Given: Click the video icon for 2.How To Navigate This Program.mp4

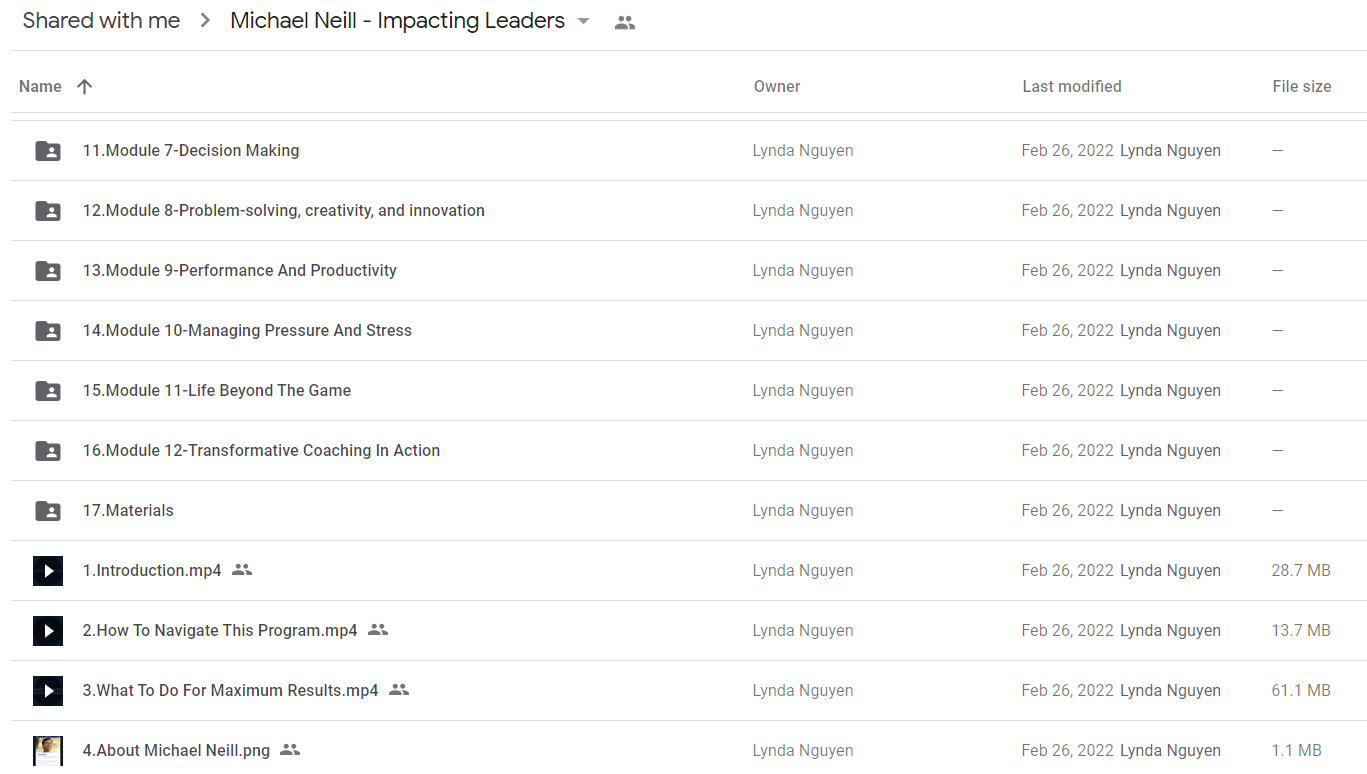Looking at the screenshot, I should [x=48, y=631].
